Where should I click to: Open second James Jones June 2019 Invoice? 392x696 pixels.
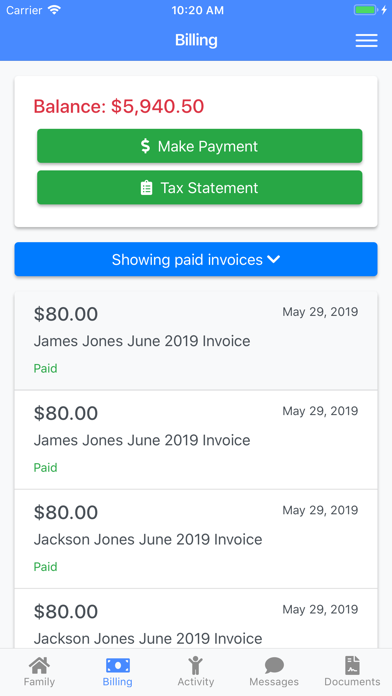click(x=196, y=440)
